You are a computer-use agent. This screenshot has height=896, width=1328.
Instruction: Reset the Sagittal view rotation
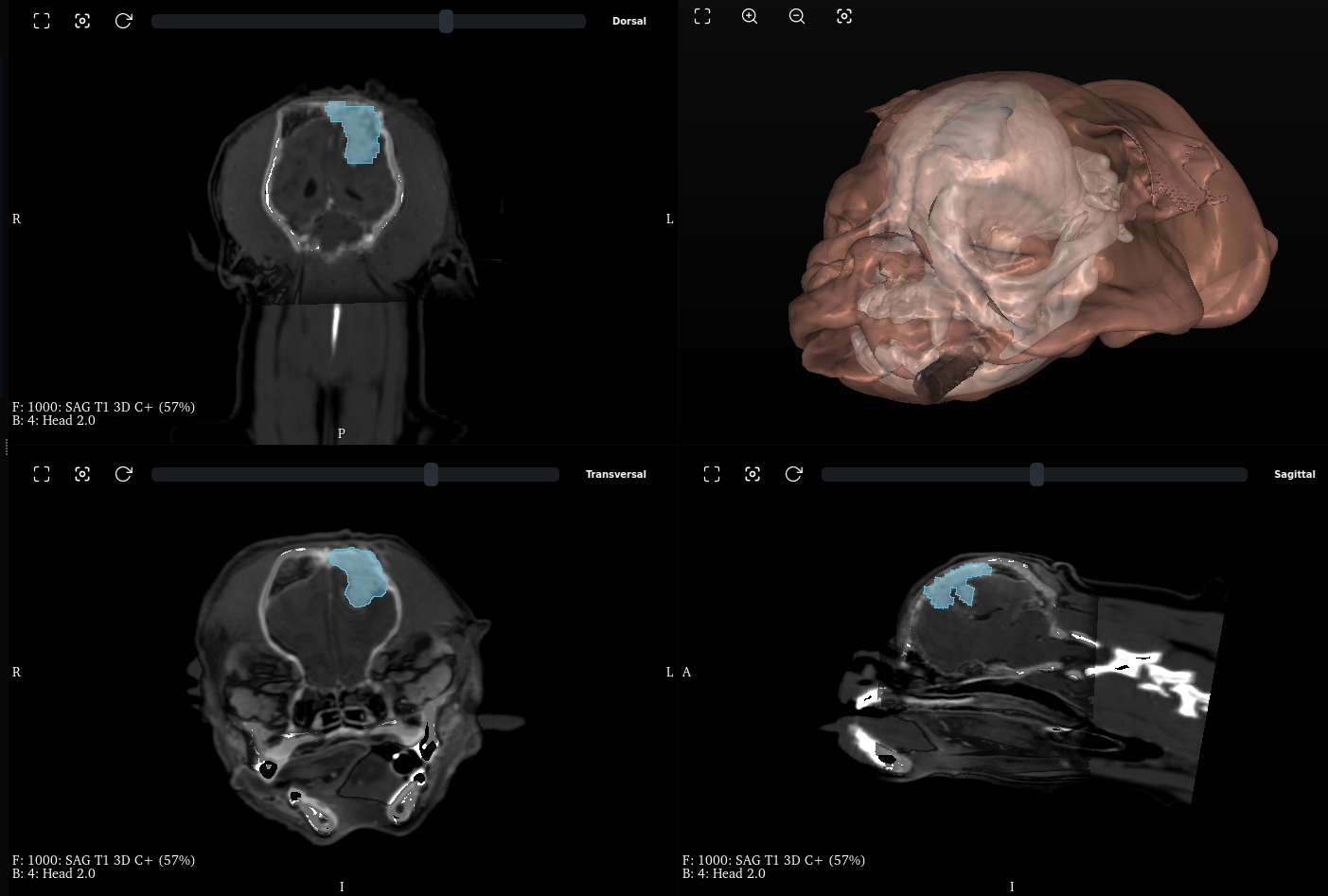[793, 473]
